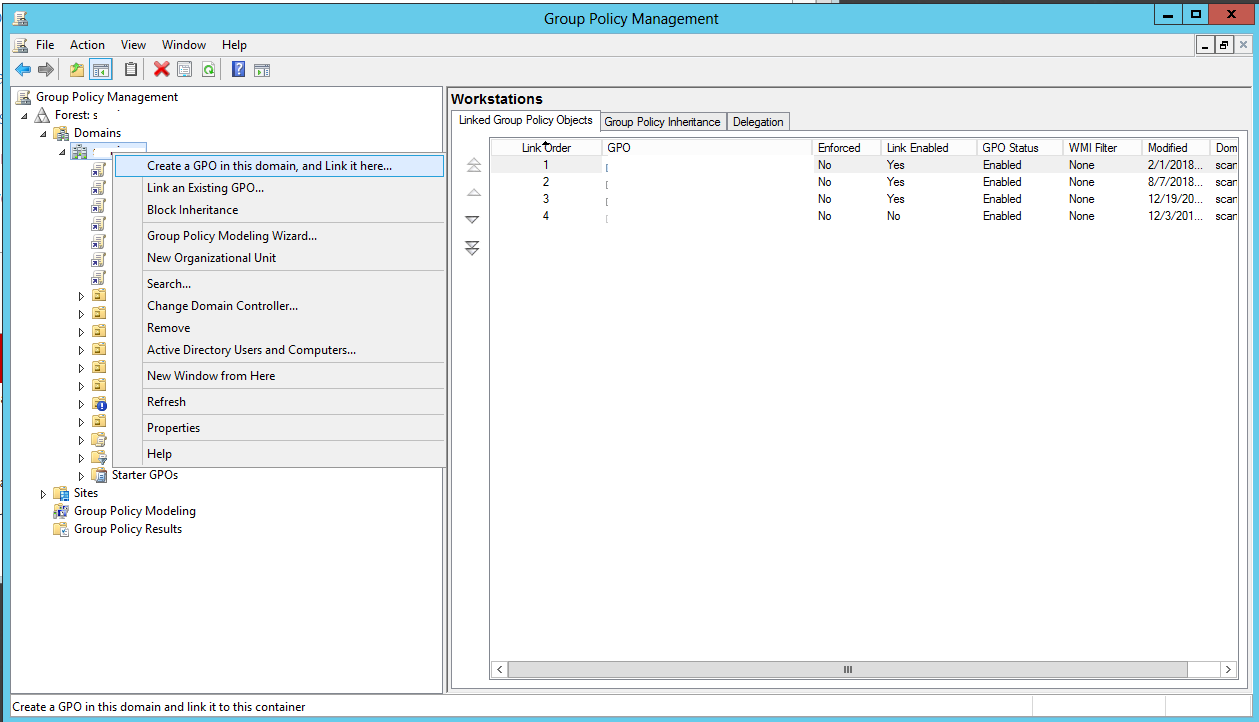Select the folder icon with the funnel overlay
The height and width of the screenshot is (722, 1259).
[99, 457]
